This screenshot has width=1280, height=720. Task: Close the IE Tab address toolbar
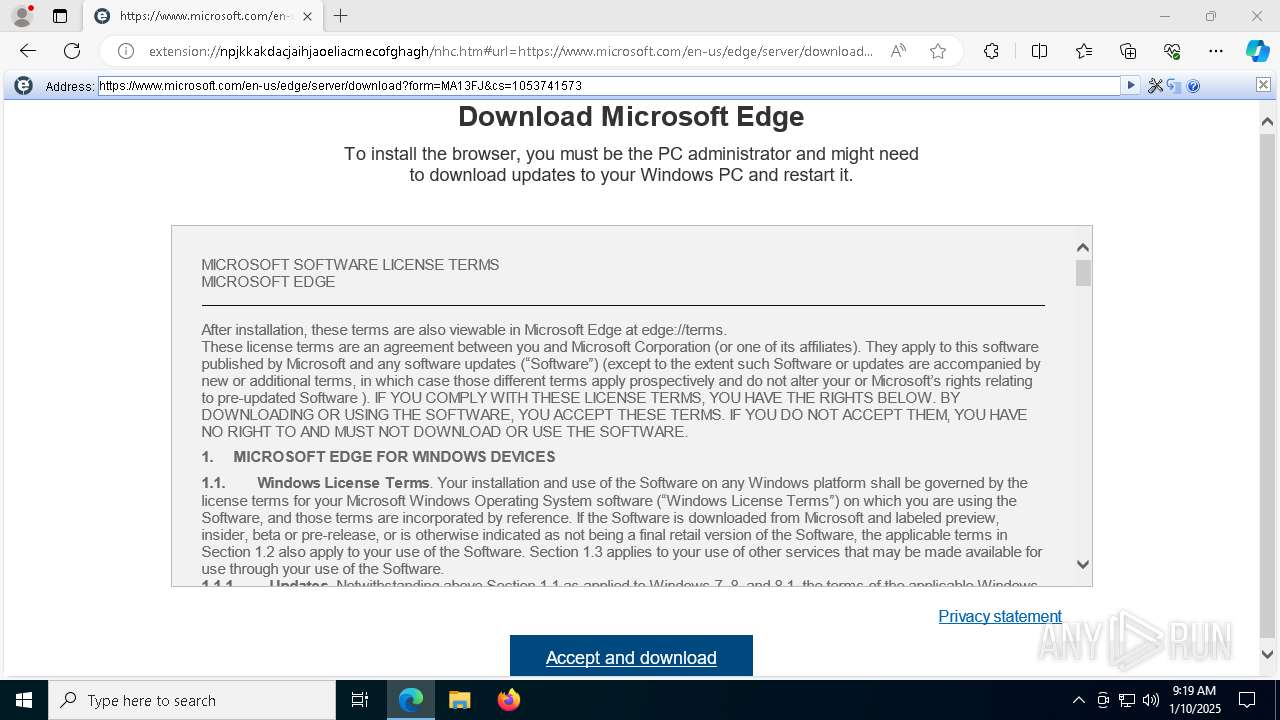click(1263, 85)
